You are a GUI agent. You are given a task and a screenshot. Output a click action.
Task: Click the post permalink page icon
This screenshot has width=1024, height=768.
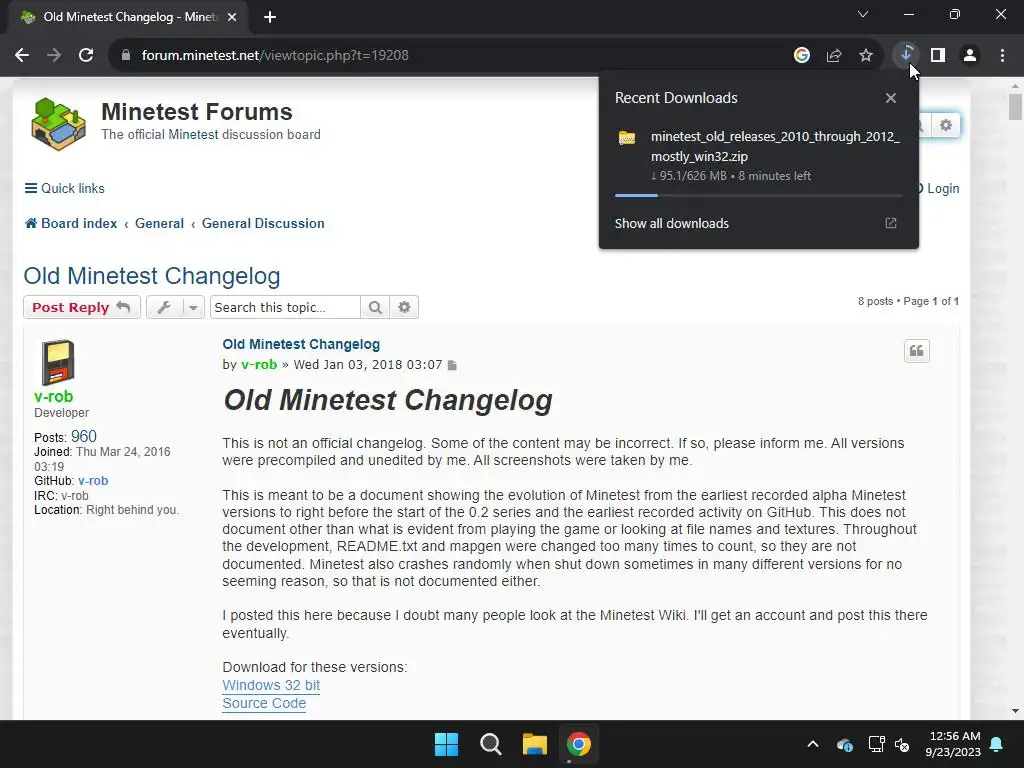452,365
